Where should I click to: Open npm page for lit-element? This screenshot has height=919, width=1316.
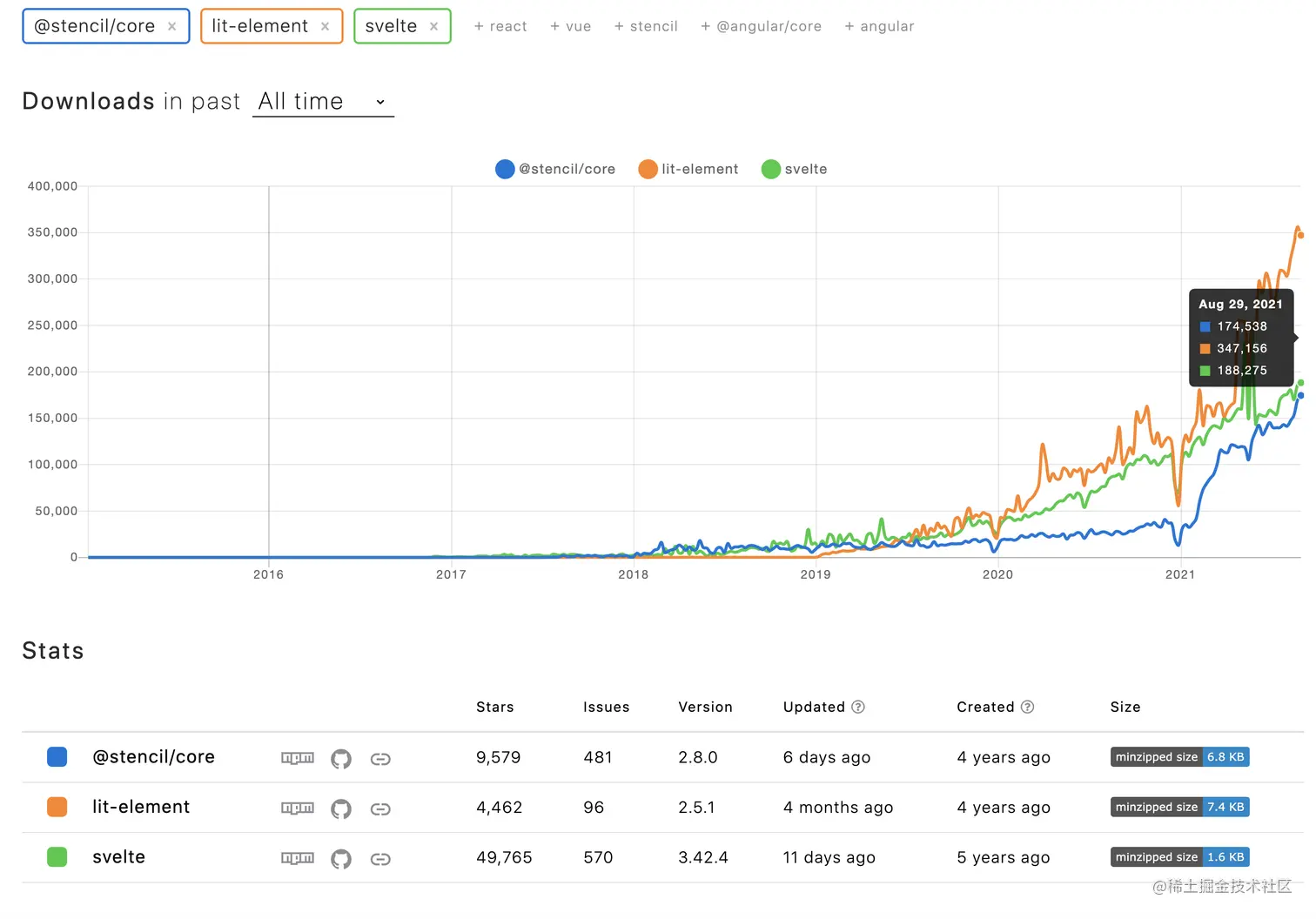[298, 808]
